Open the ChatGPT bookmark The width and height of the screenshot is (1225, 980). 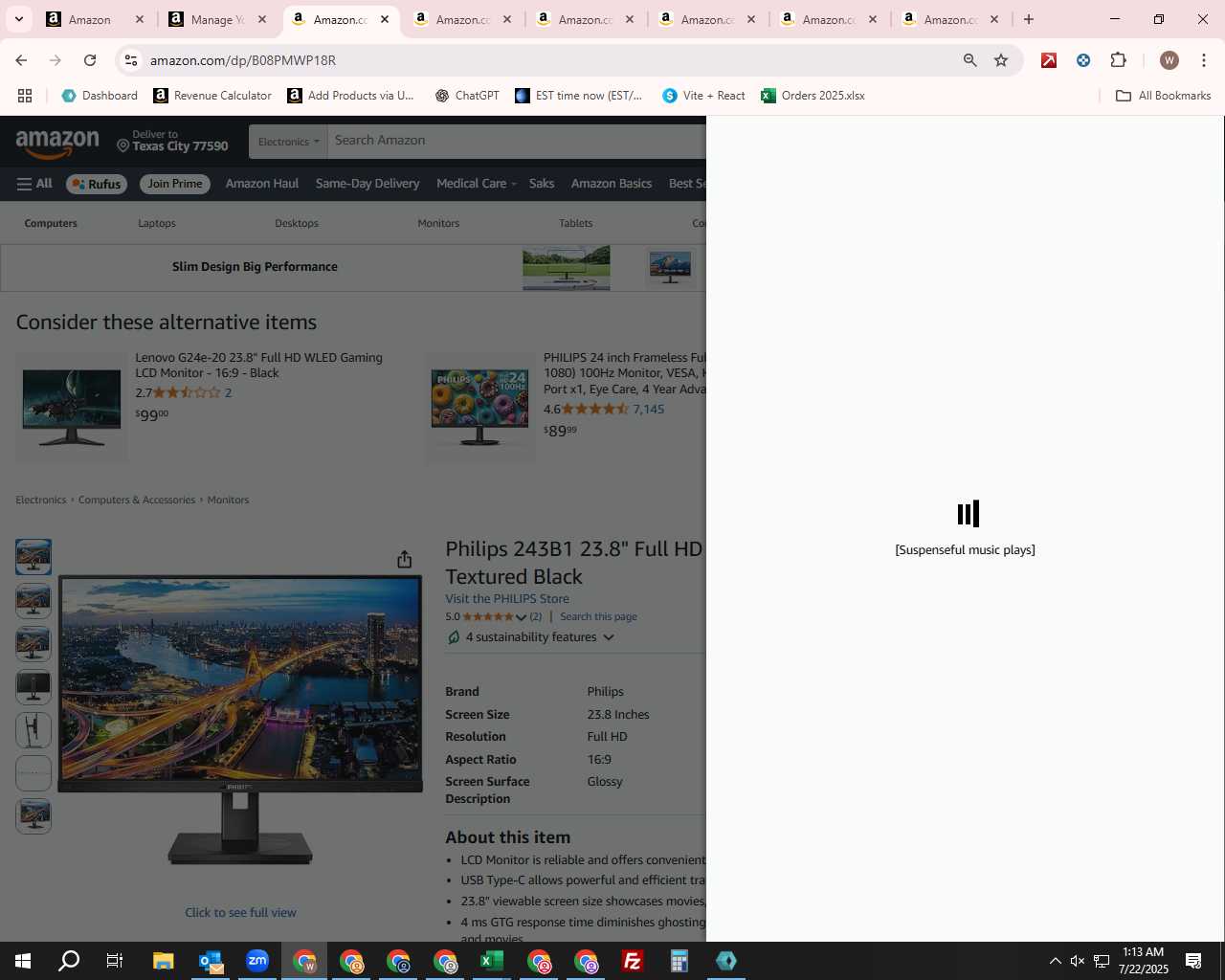click(x=467, y=96)
